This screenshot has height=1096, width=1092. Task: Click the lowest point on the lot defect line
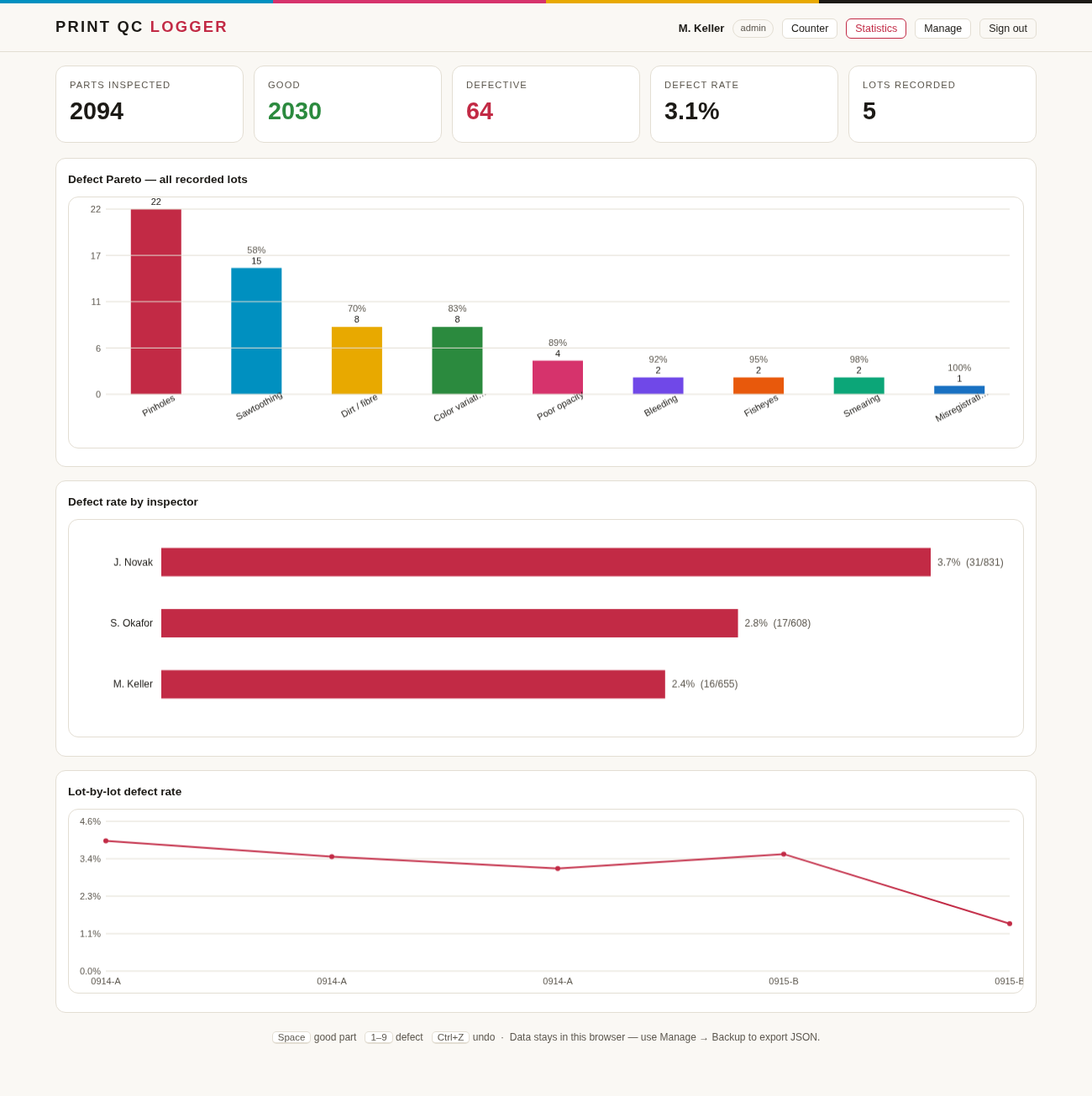[x=1010, y=924]
